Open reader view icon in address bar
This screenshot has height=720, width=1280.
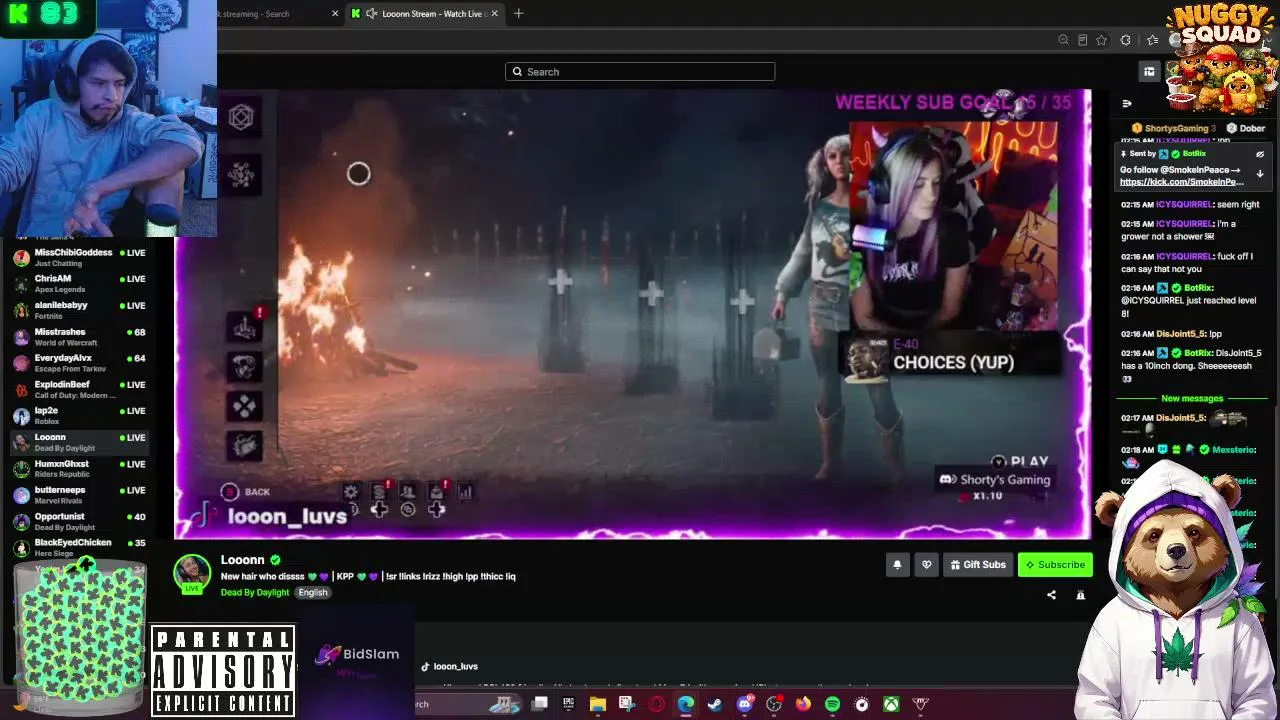1083,40
